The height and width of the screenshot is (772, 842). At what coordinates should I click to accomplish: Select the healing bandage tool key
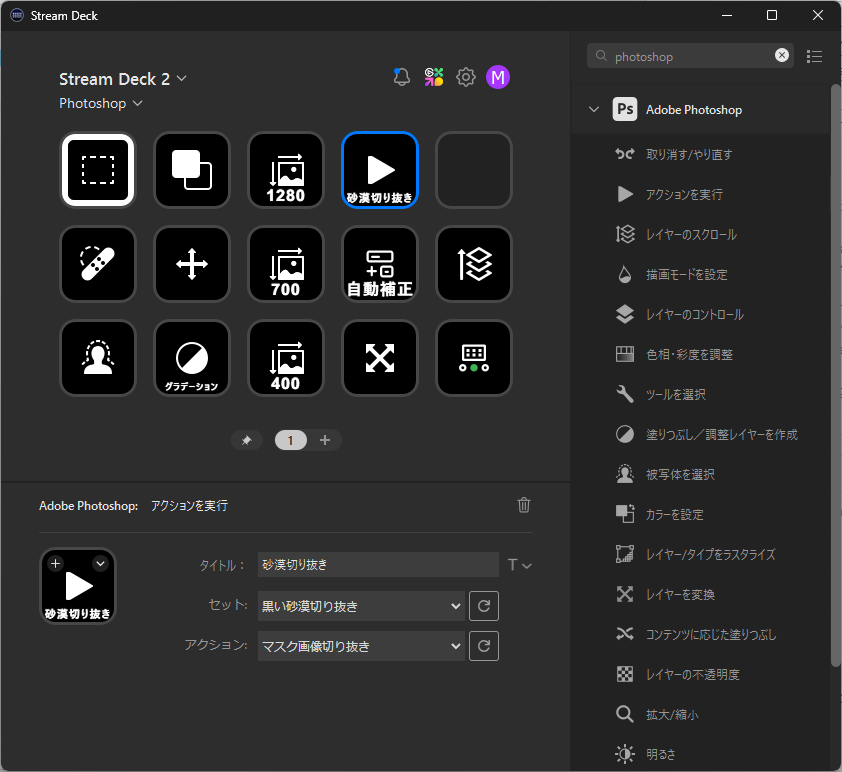click(98, 264)
